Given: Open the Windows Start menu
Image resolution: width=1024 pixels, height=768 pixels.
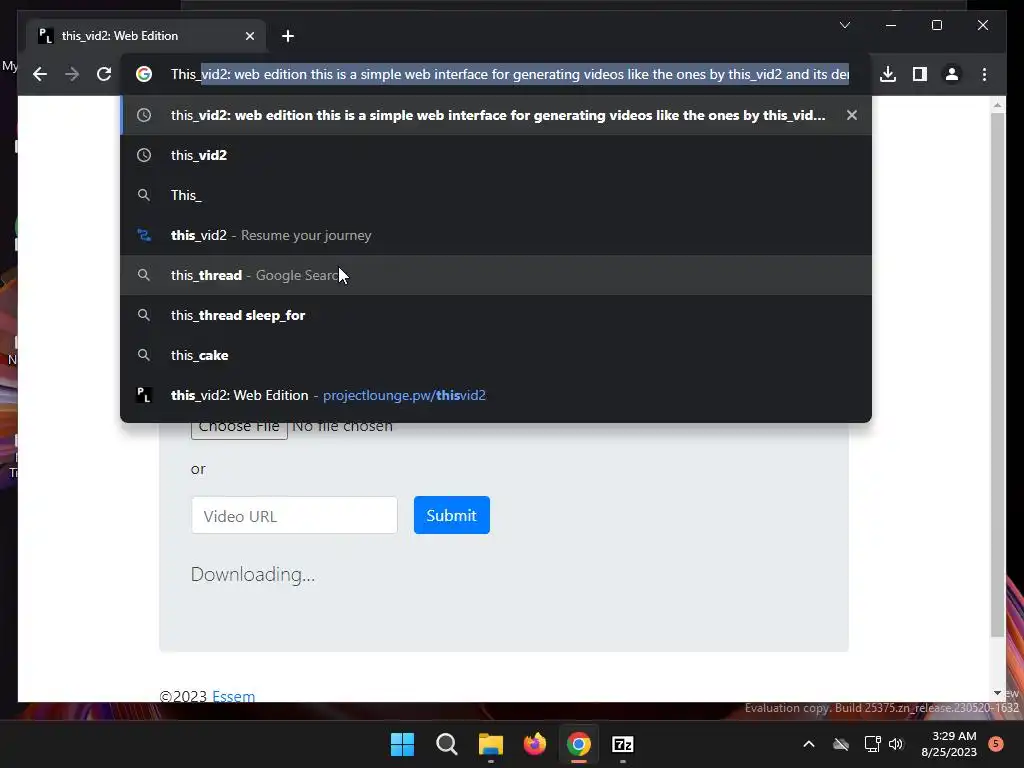Looking at the screenshot, I should (x=402, y=744).
